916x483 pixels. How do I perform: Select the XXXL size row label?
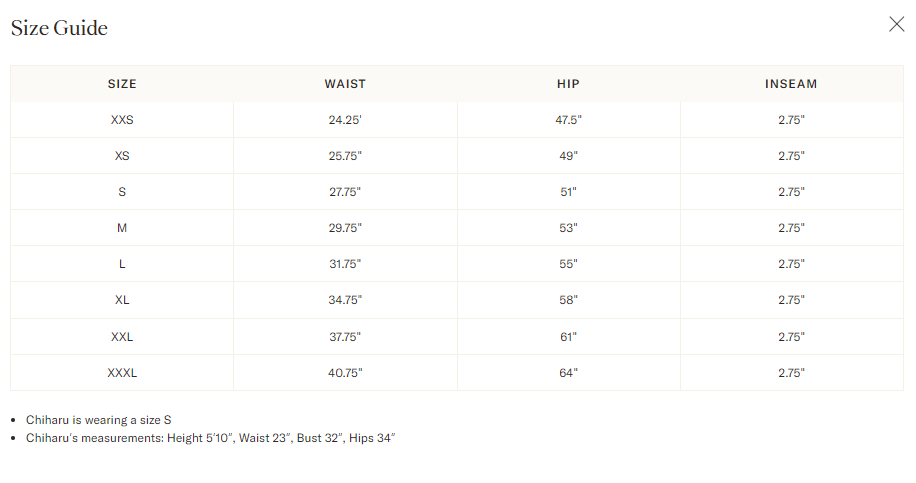122,373
